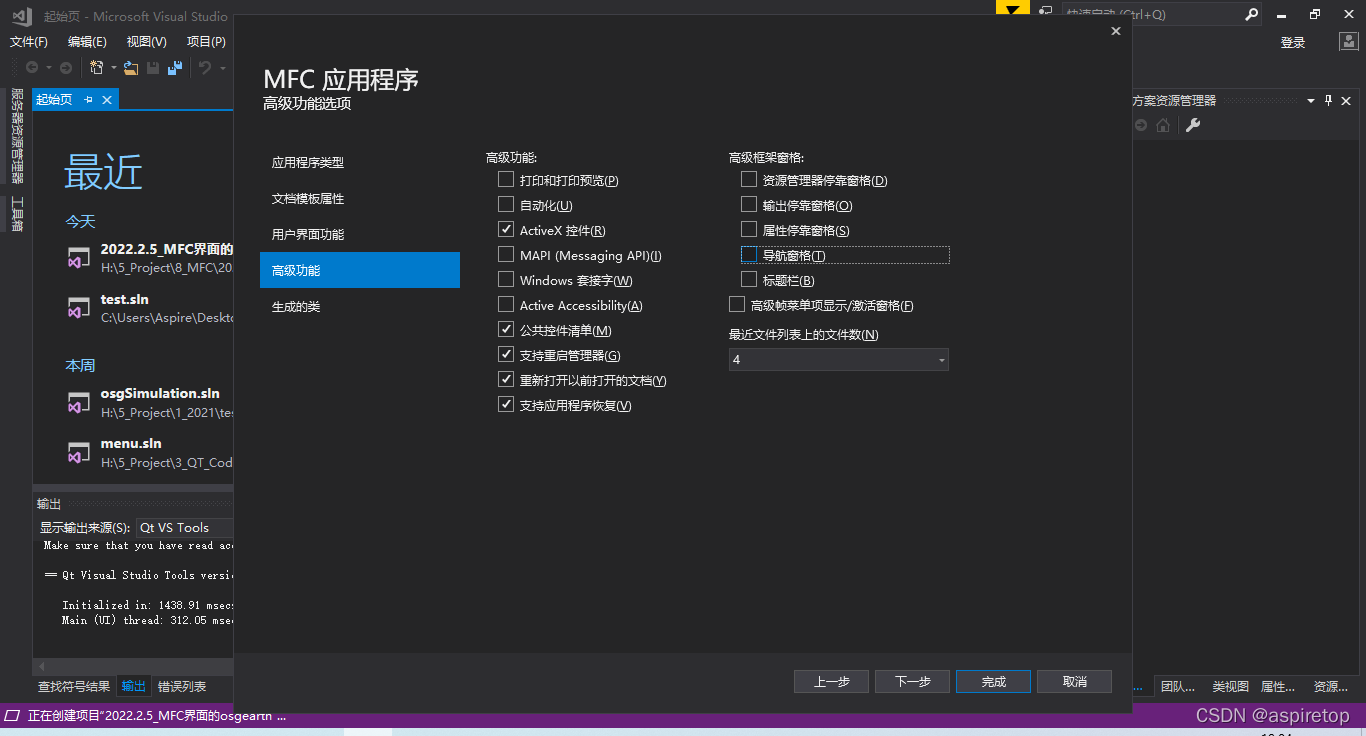Image resolution: width=1366 pixels, height=736 pixels.
Task: Click the solution icon beside menu.sln
Action: point(79,453)
